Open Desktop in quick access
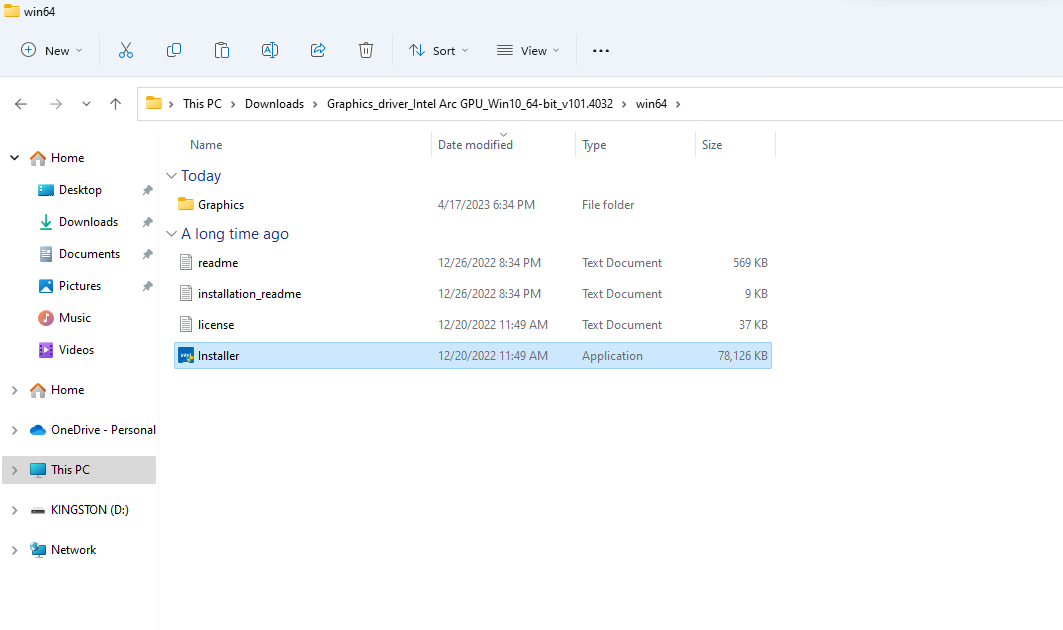 [80, 190]
